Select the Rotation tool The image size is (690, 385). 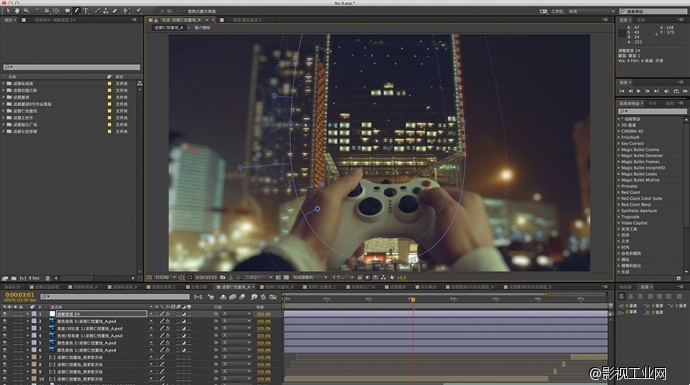(x=38, y=11)
